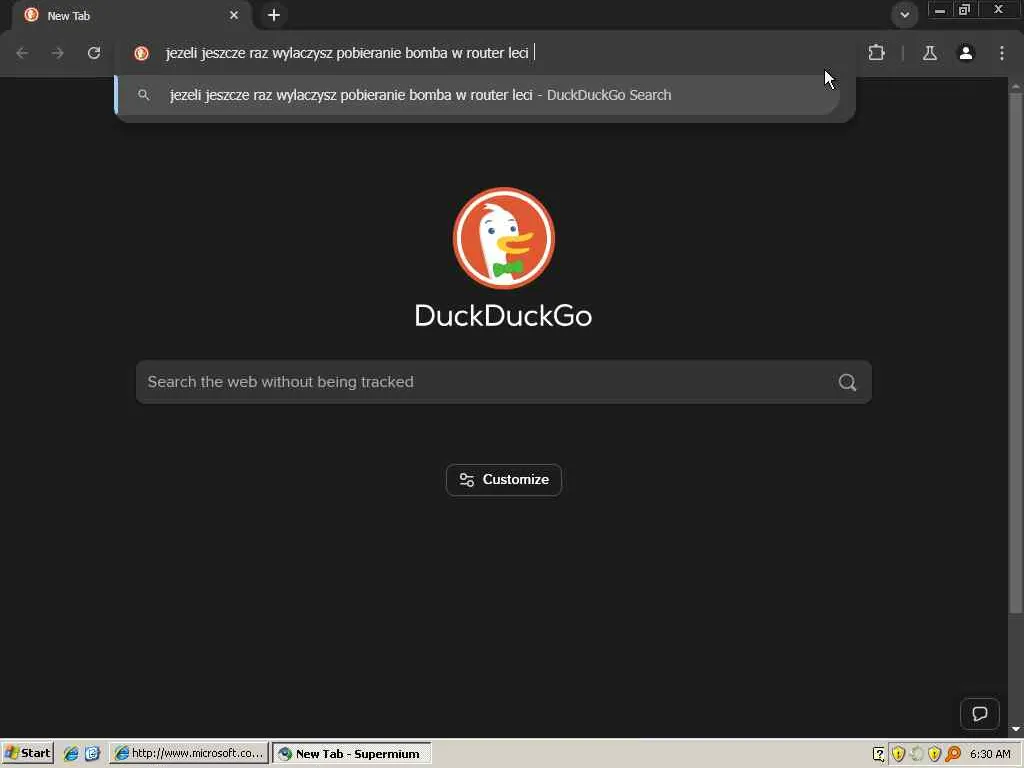1024x768 pixels.
Task: Click the page vertical scrollbar
Action: 1016,353
